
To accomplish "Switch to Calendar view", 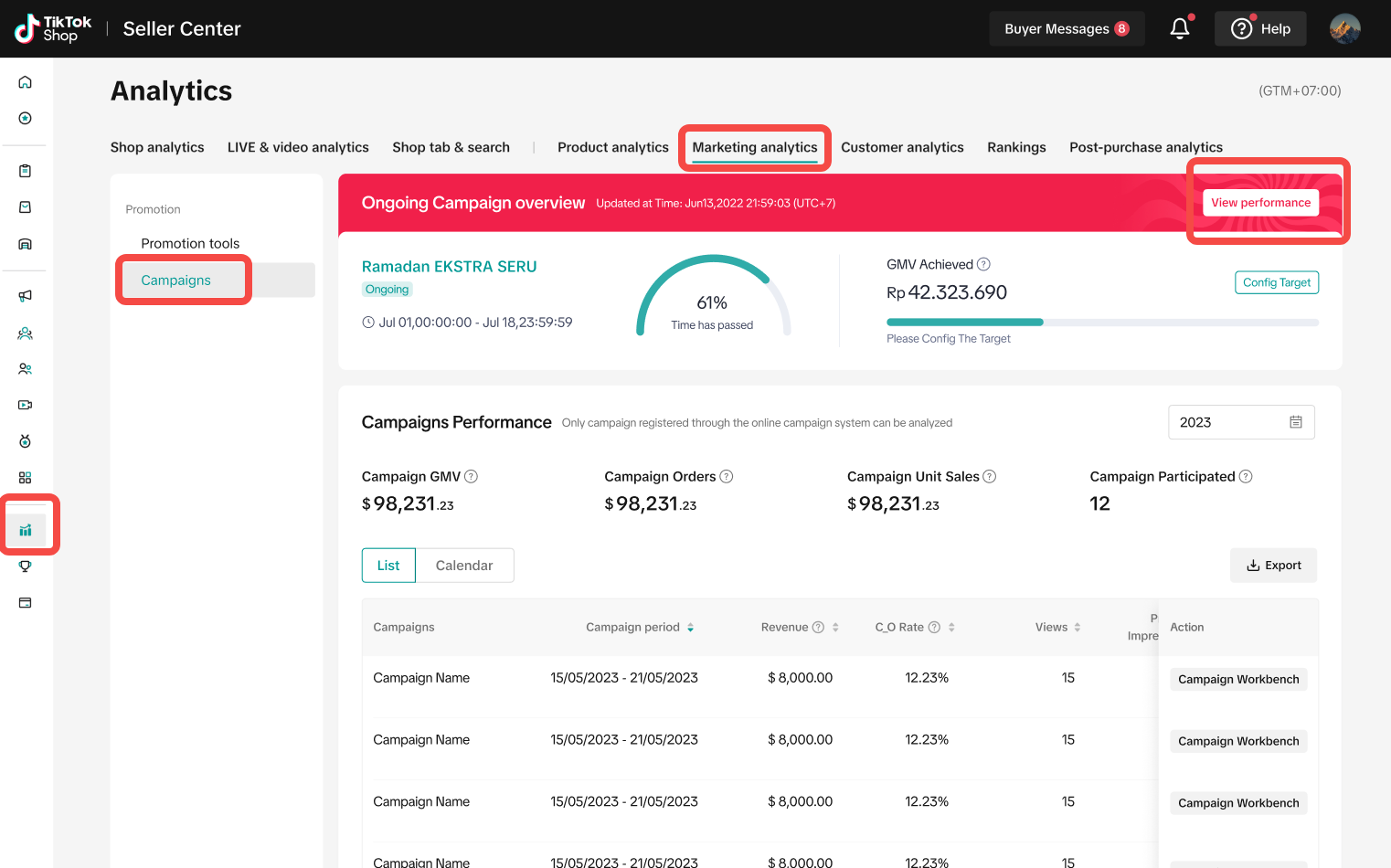I will point(464,566).
